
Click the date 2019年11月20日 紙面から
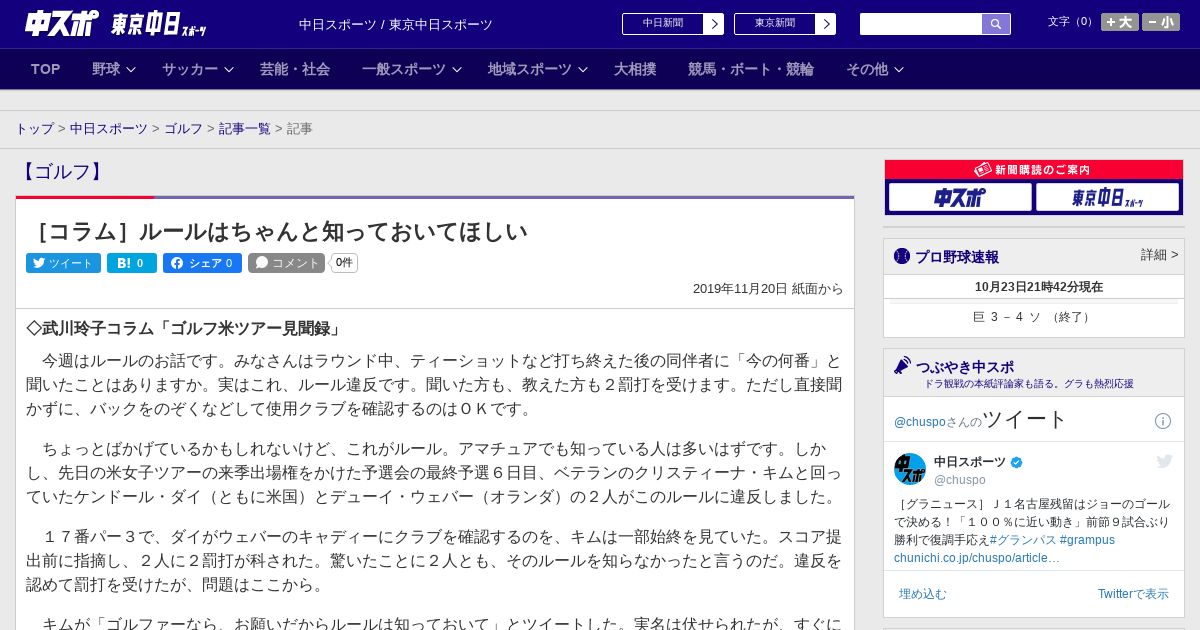click(x=768, y=289)
